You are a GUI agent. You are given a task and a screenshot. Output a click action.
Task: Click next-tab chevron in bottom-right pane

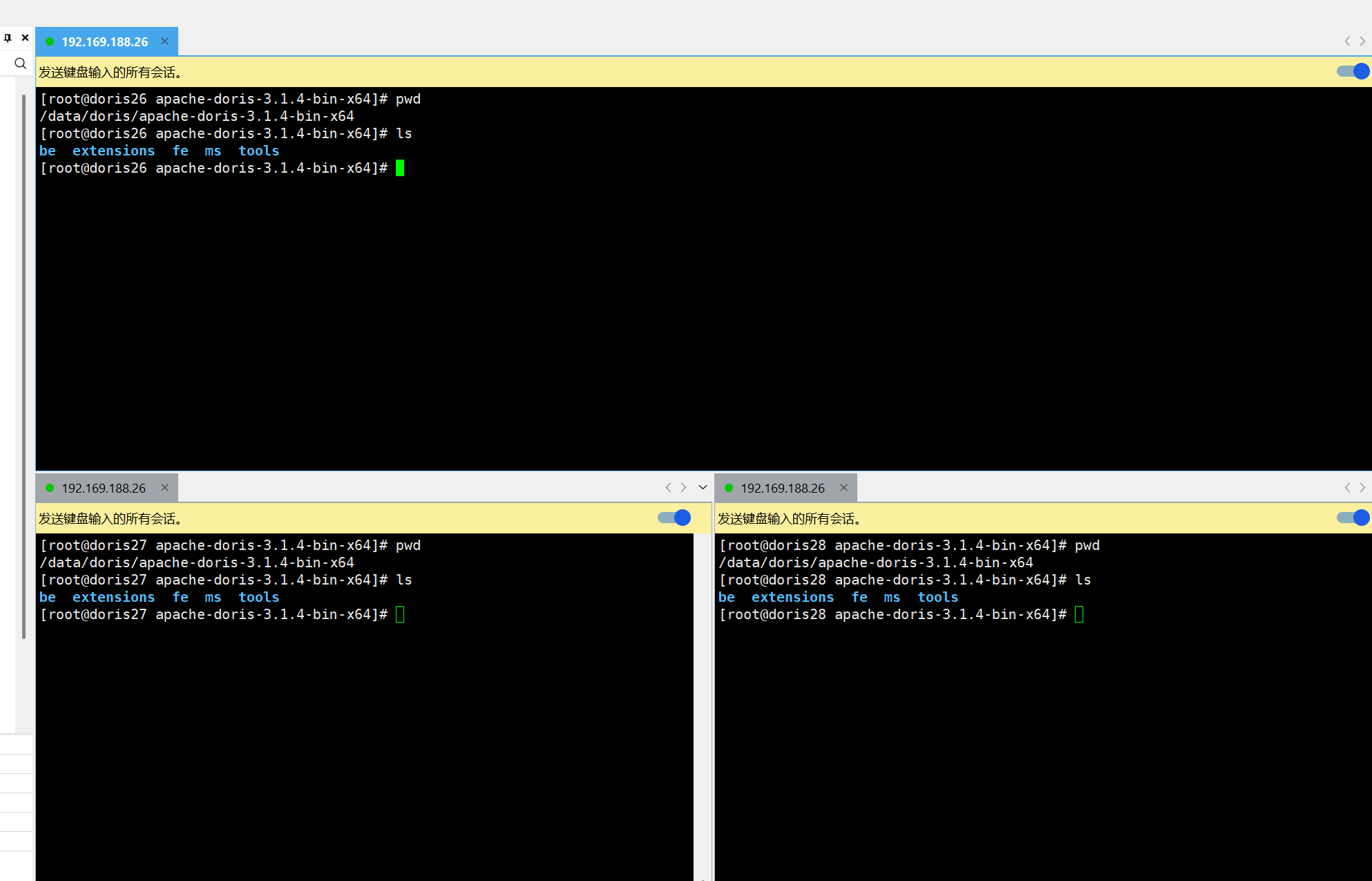[x=1362, y=488]
